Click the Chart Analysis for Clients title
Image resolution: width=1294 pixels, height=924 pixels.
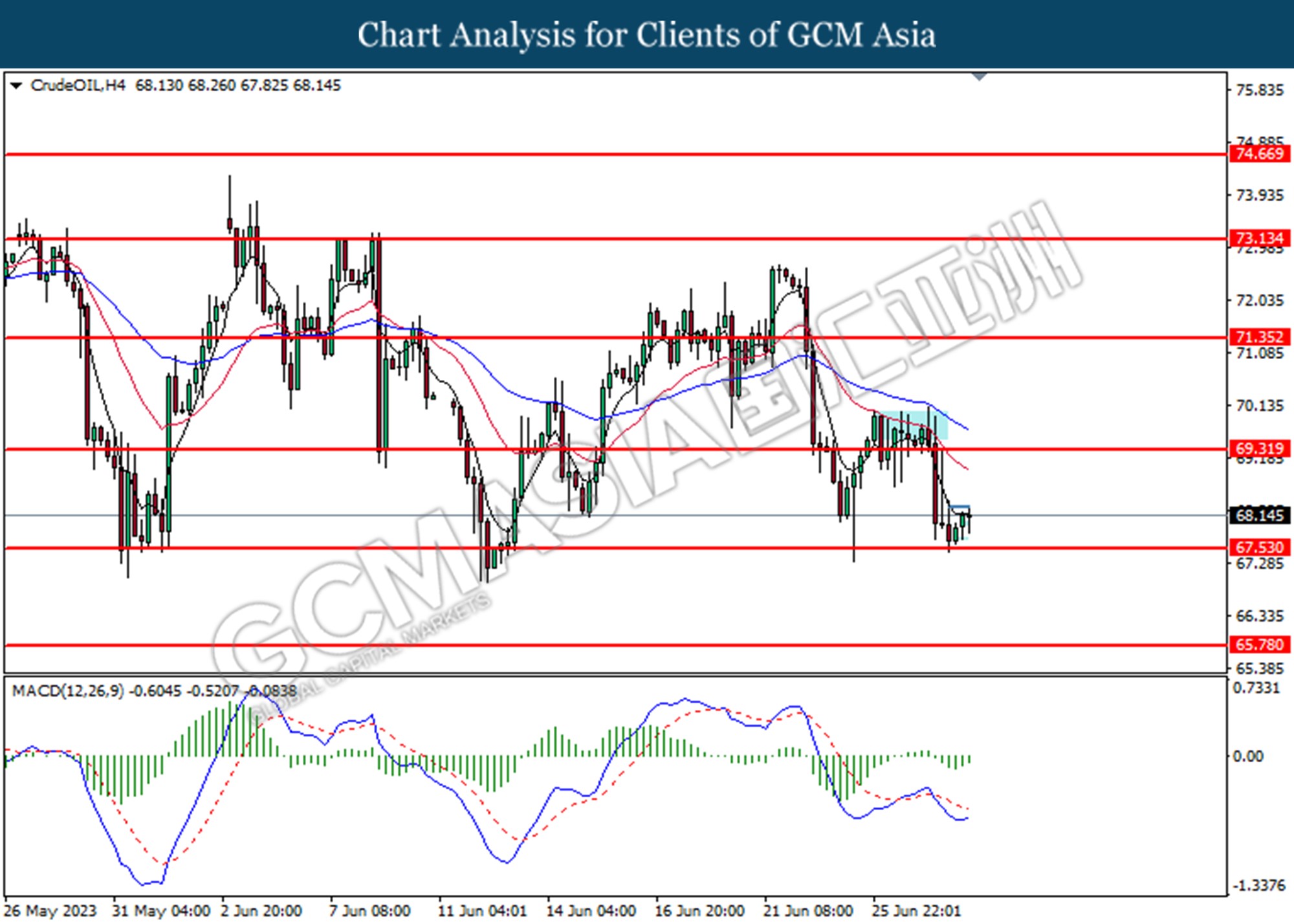pos(647,35)
